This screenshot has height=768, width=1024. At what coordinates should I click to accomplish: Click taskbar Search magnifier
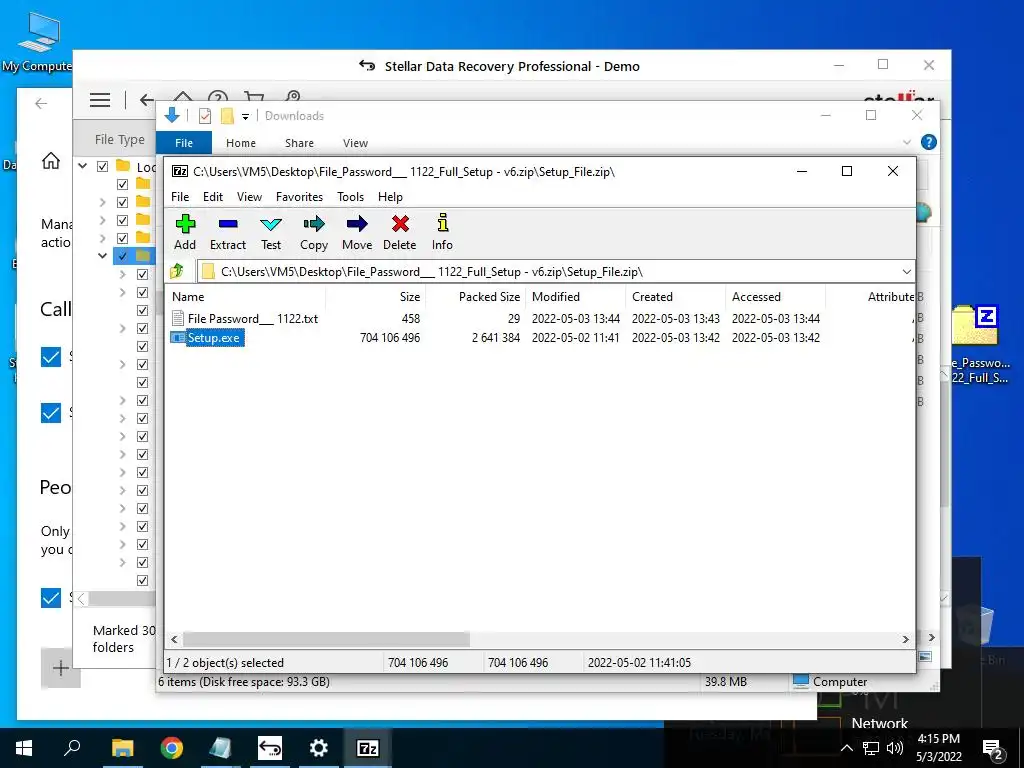pyautogui.click(x=72, y=747)
